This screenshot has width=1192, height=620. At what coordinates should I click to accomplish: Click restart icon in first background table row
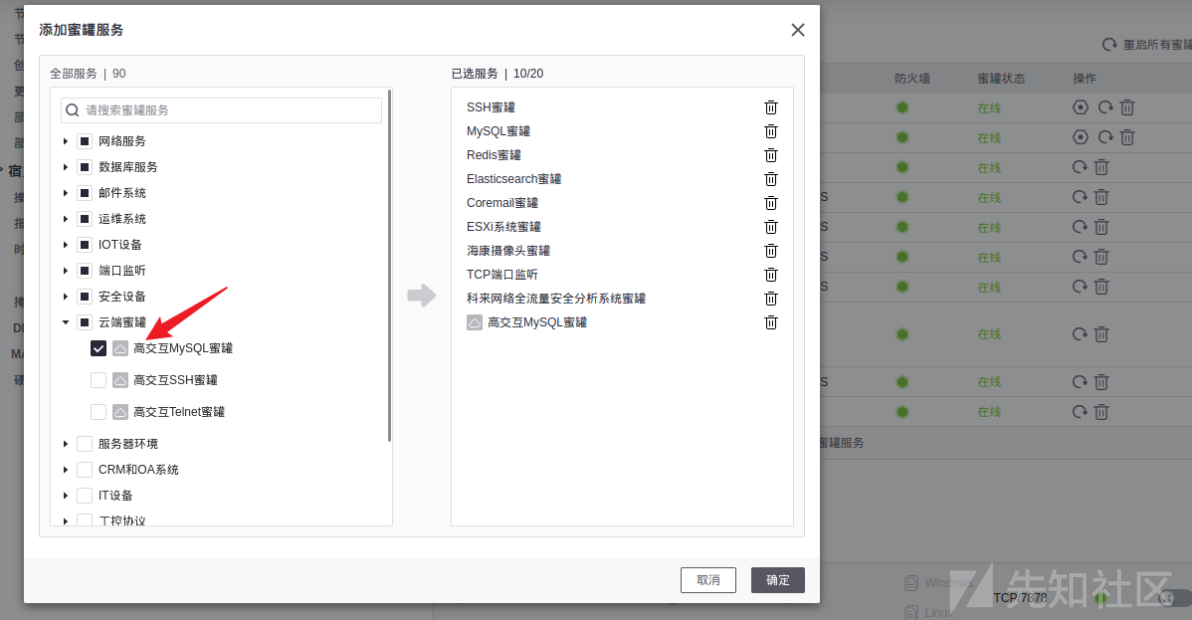point(1105,107)
